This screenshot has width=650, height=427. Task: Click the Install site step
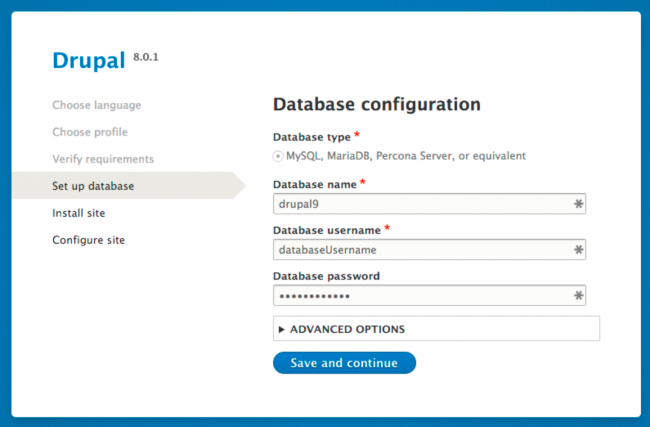point(79,213)
